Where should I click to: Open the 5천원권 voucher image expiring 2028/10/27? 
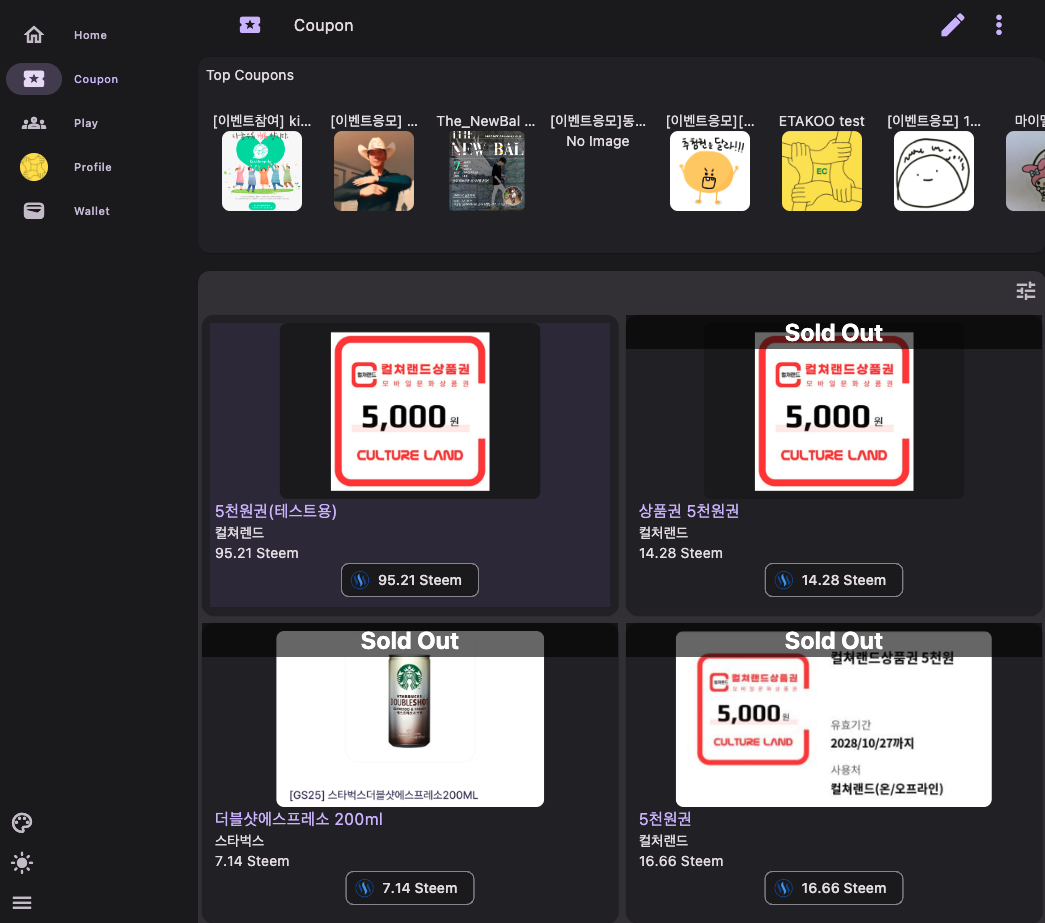pyautogui.click(x=834, y=718)
